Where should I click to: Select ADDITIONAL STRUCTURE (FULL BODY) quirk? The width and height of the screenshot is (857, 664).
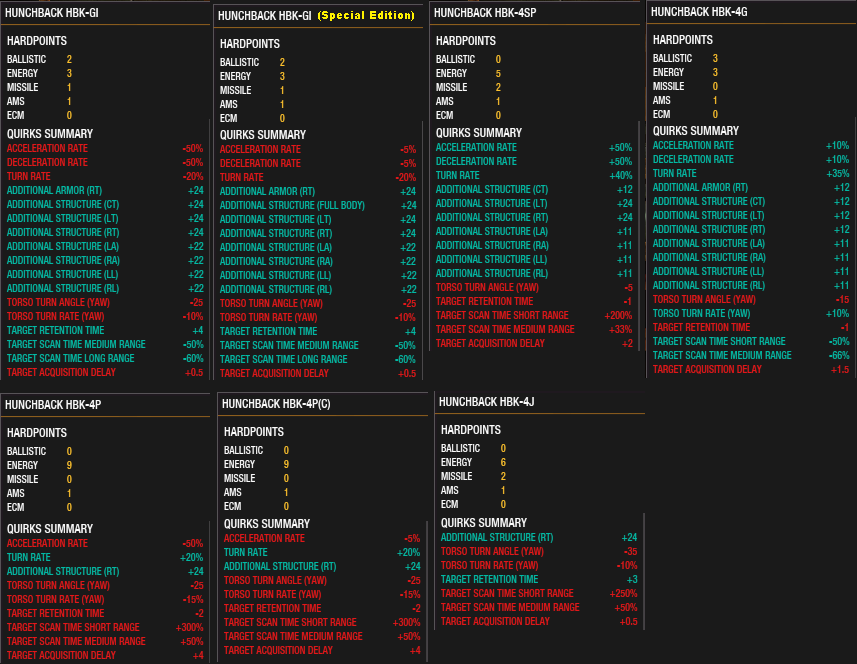(x=318, y=205)
